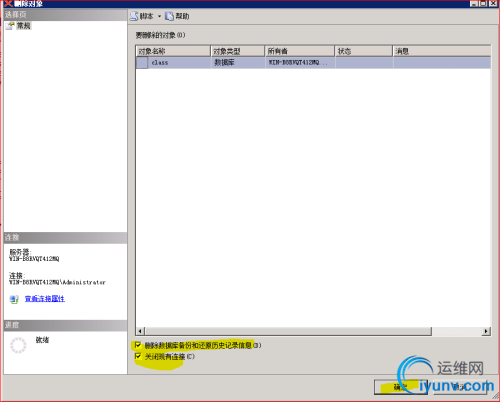Click the 对象类型 column header

click(x=238, y=51)
